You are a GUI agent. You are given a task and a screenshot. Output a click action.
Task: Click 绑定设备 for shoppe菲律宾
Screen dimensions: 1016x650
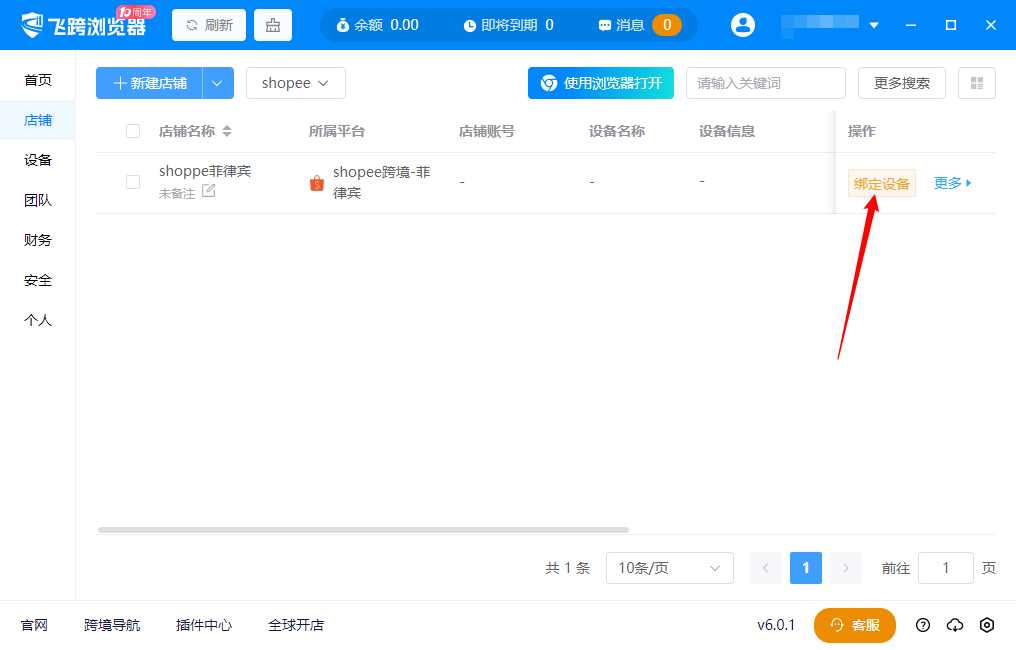tap(881, 183)
